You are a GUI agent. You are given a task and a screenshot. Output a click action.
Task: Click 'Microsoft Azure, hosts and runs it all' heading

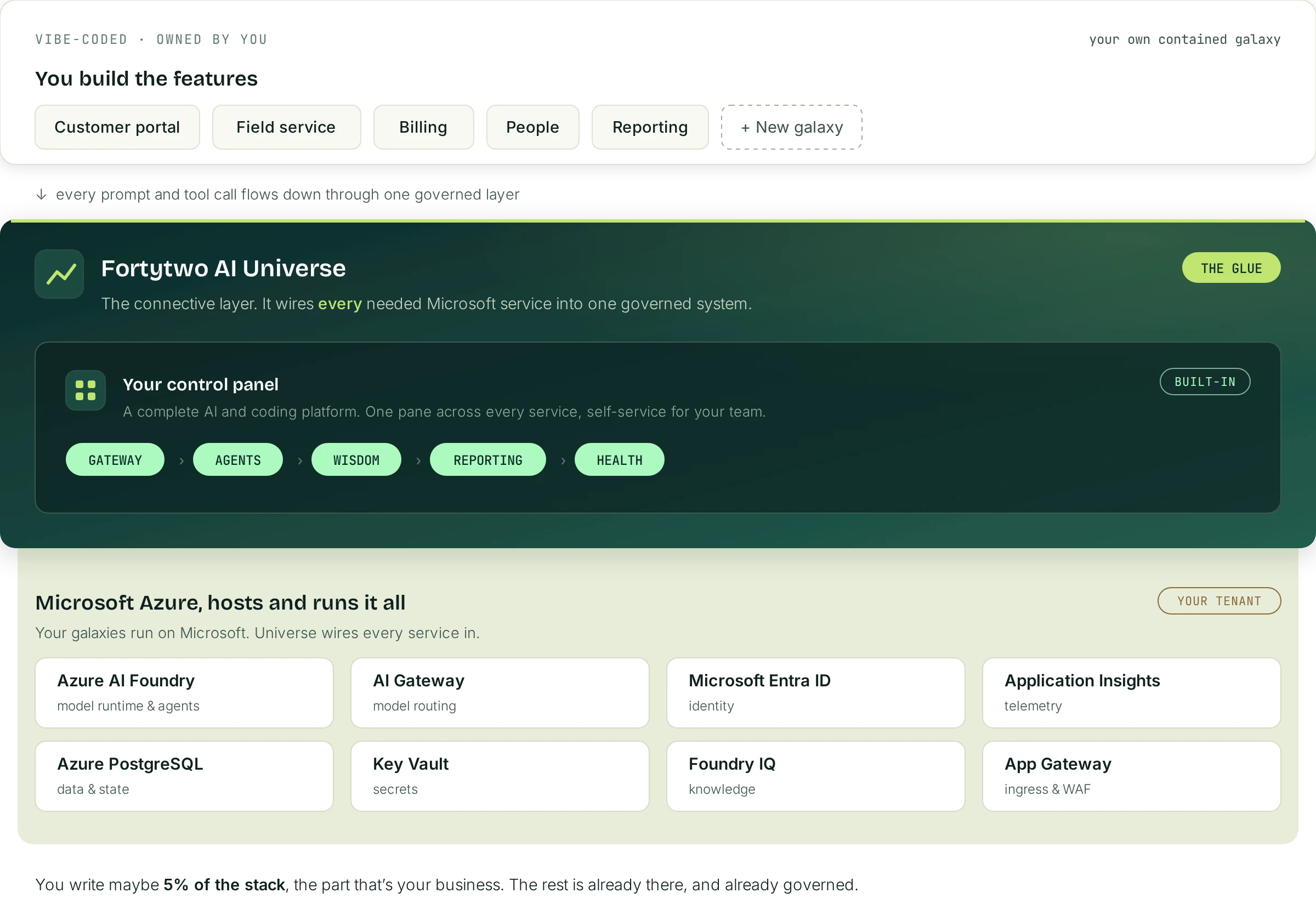click(220, 602)
